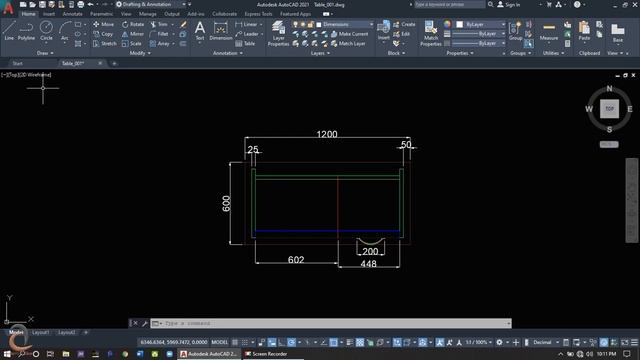Screen dimensions: 640x360
Task: Choose the Scale tool
Action: pyautogui.click(x=131, y=44)
